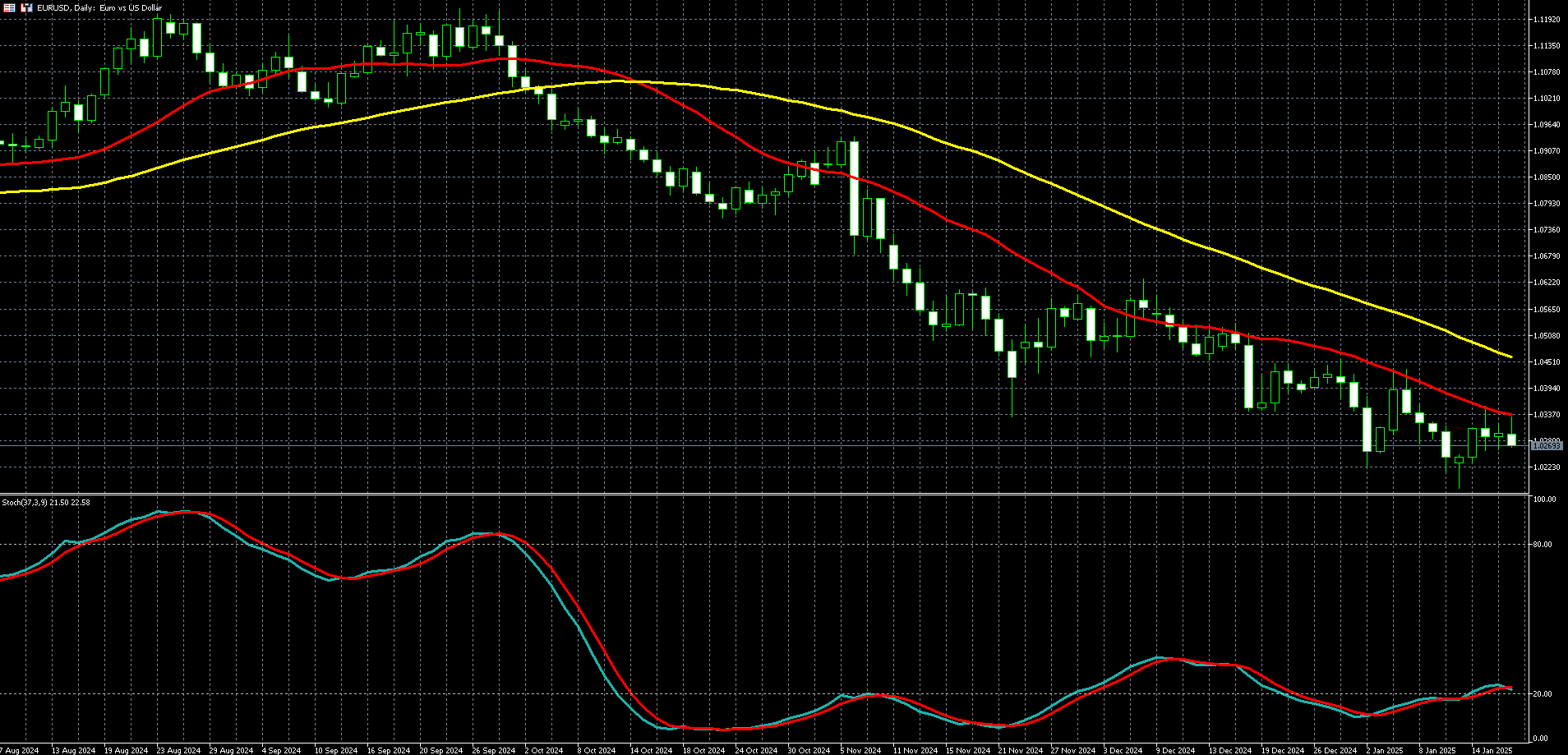Click the 29 Aug 2024 date label
The width and height of the screenshot is (1568, 755).
coord(231,750)
